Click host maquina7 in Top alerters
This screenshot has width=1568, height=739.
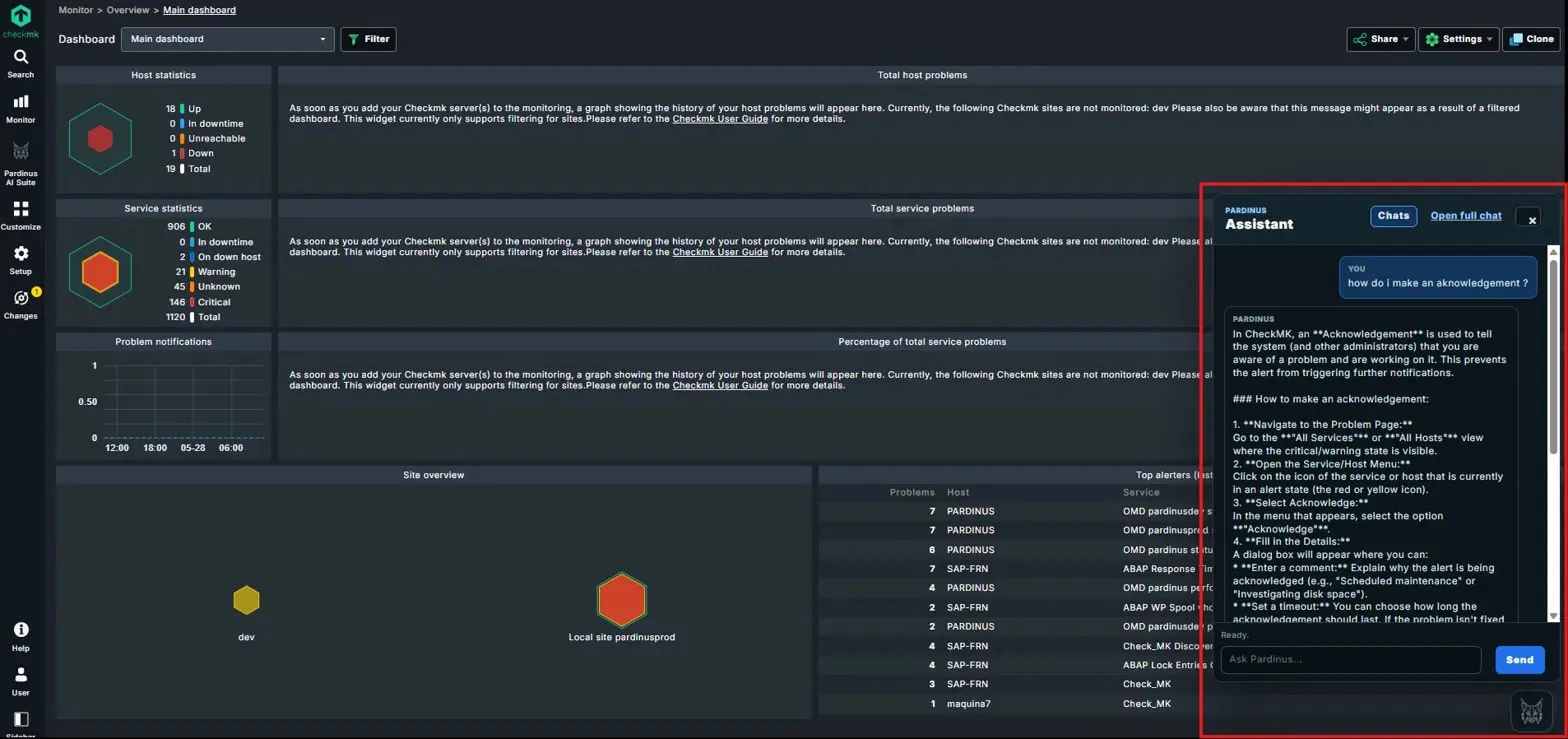tap(968, 704)
